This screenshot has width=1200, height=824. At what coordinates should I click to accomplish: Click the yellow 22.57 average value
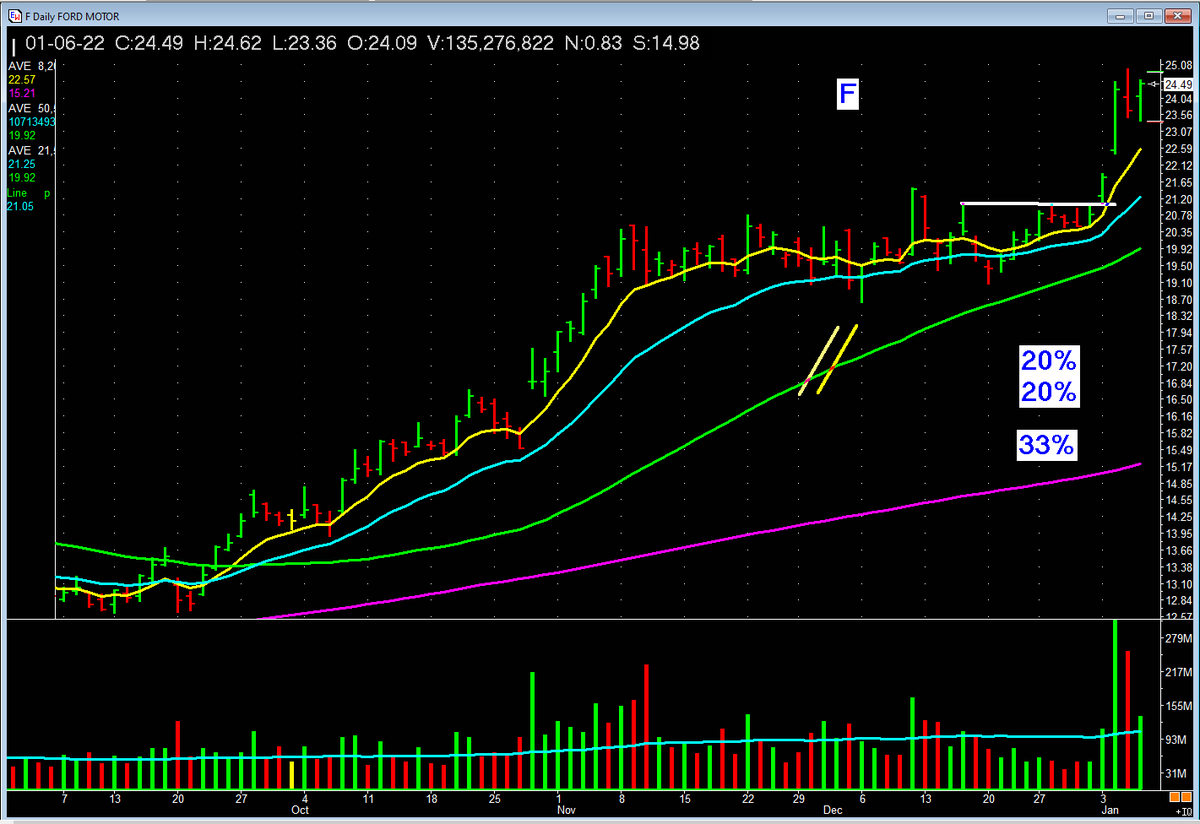[x=21, y=79]
